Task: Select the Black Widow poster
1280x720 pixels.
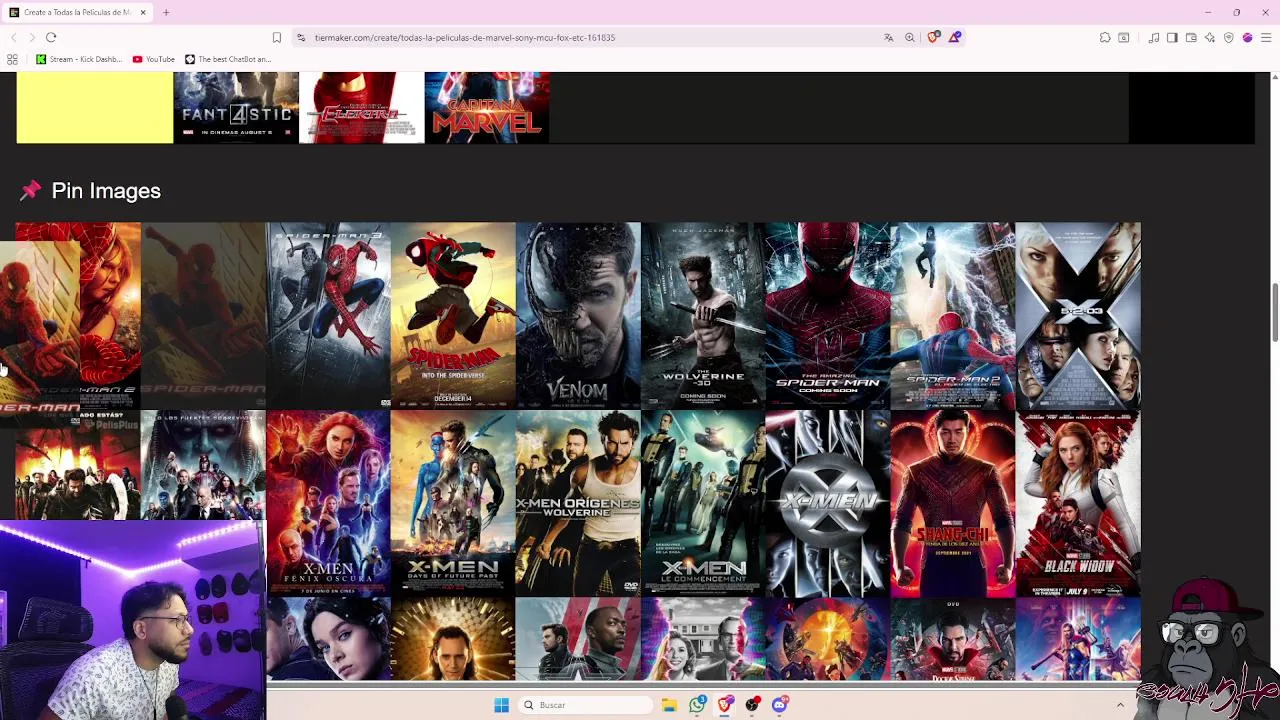Action: coord(1078,503)
